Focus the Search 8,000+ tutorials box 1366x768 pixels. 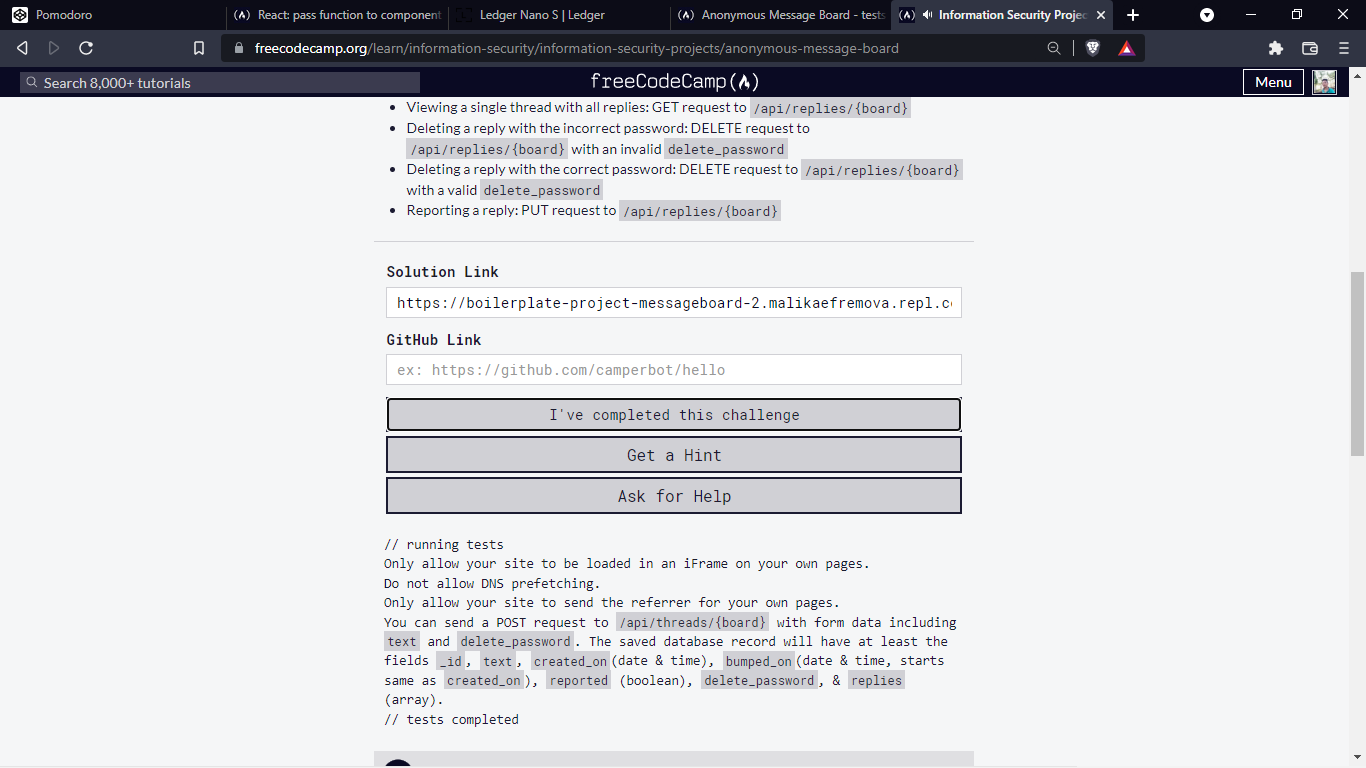pyautogui.click(x=220, y=83)
